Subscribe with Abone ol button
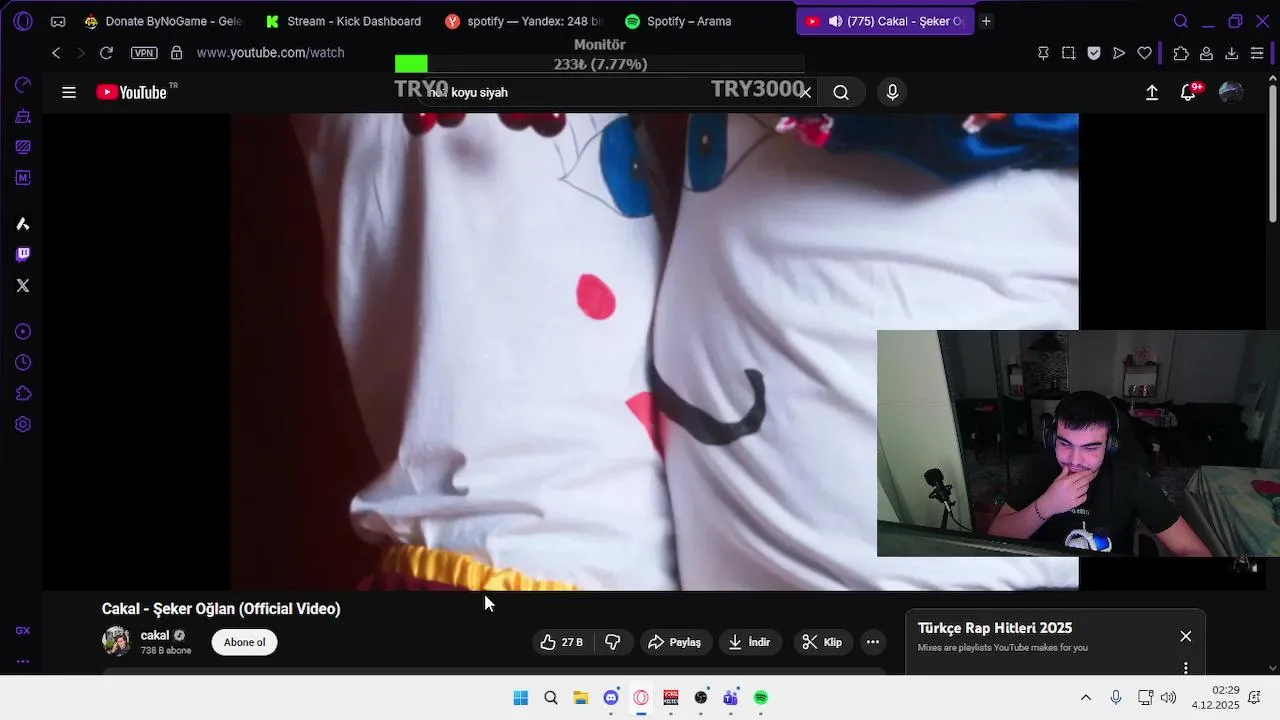The height and width of the screenshot is (720, 1280). click(244, 642)
